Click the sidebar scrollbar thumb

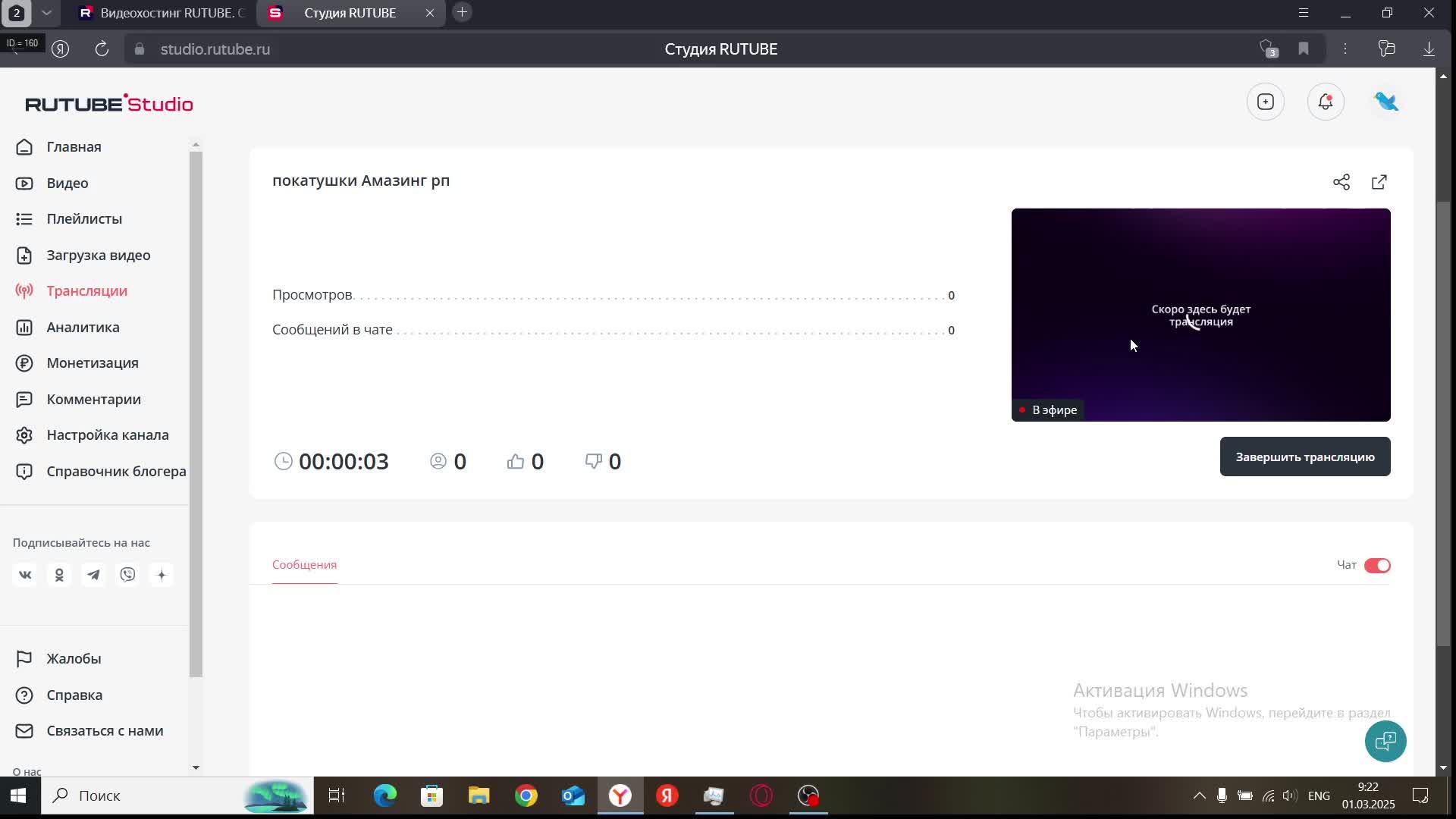pyautogui.click(x=196, y=414)
